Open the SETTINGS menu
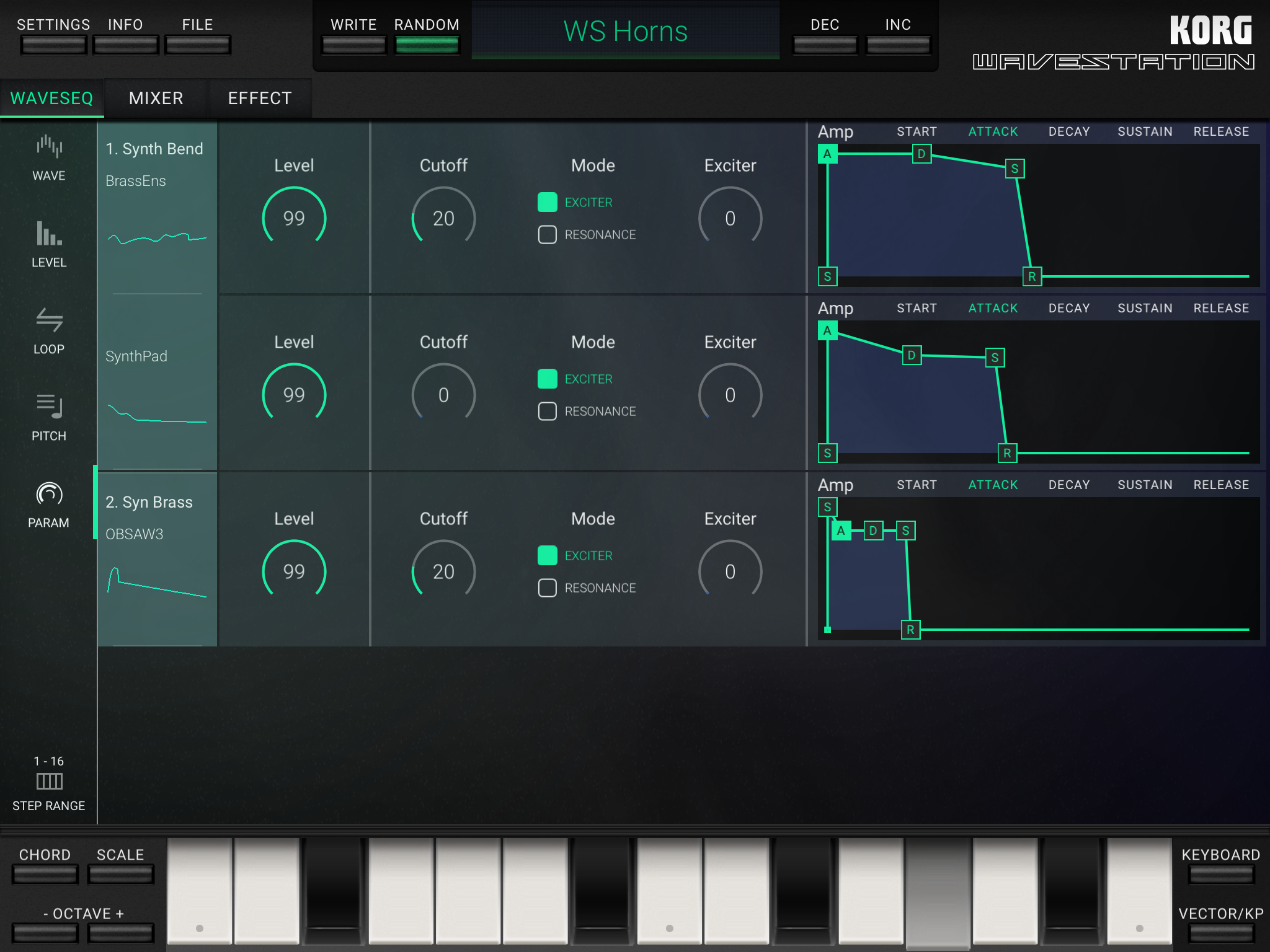Image resolution: width=1270 pixels, height=952 pixels. click(53, 45)
